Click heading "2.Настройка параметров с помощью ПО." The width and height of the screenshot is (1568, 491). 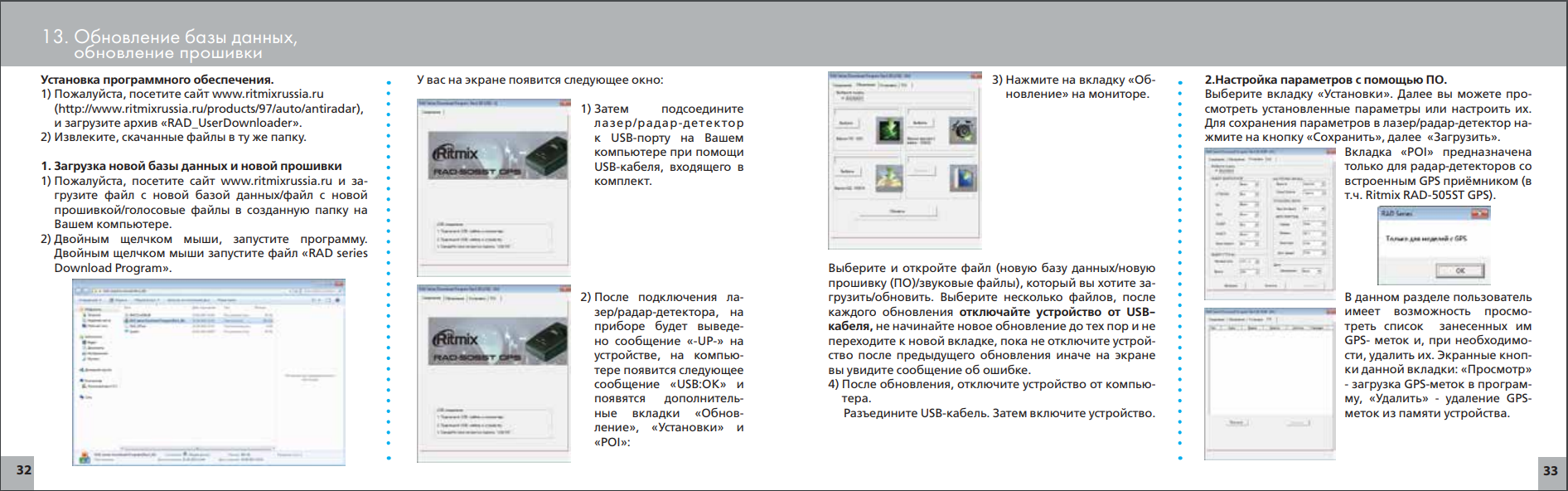click(1325, 80)
